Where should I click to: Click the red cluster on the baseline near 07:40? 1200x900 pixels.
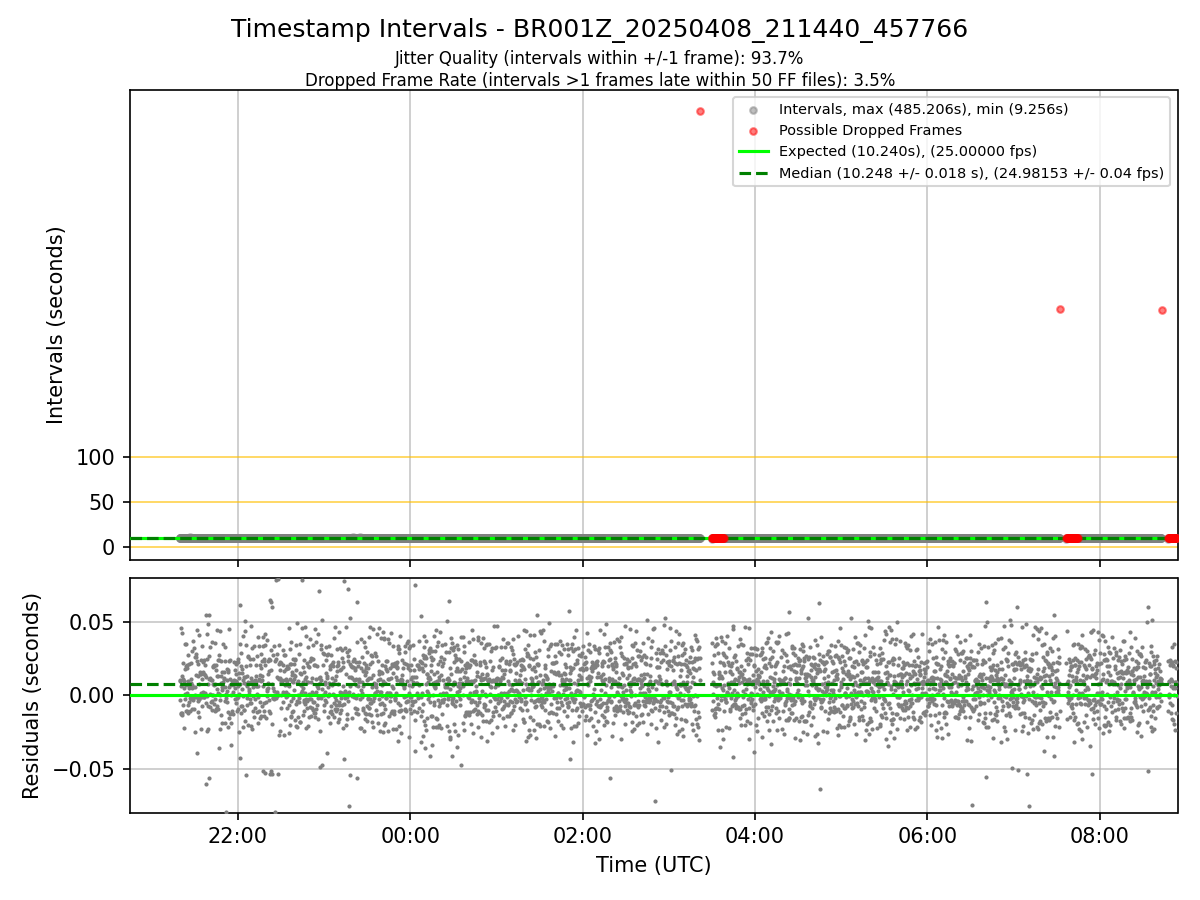pos(1072,538)
